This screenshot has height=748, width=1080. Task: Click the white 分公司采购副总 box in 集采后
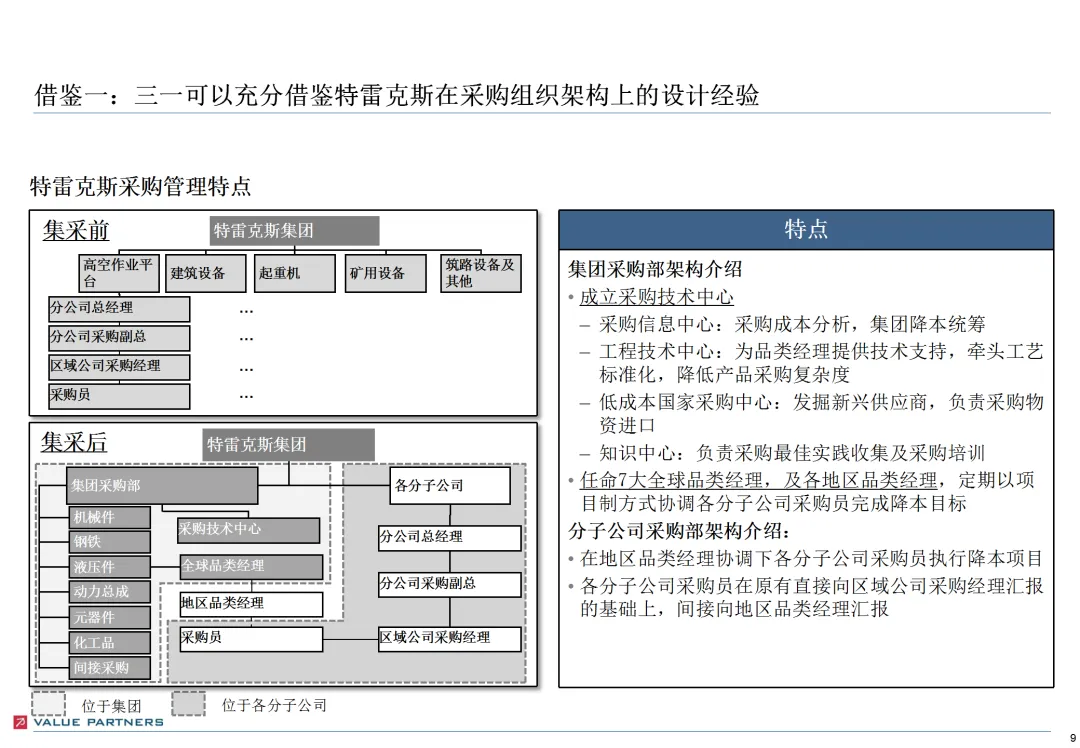[x=450, y=585]
